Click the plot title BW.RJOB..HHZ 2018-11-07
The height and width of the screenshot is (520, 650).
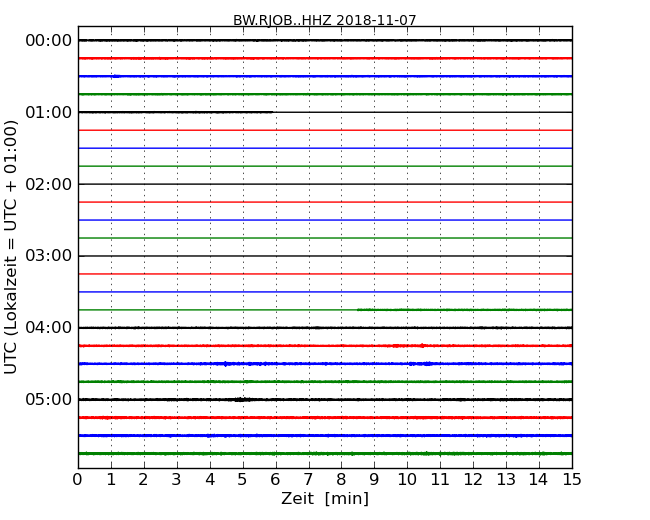(x=325, y=20)
